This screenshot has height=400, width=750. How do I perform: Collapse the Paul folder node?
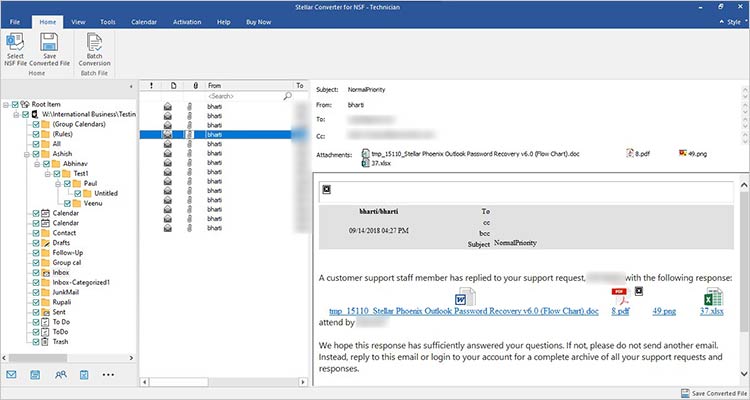click(x=57, y=184)
